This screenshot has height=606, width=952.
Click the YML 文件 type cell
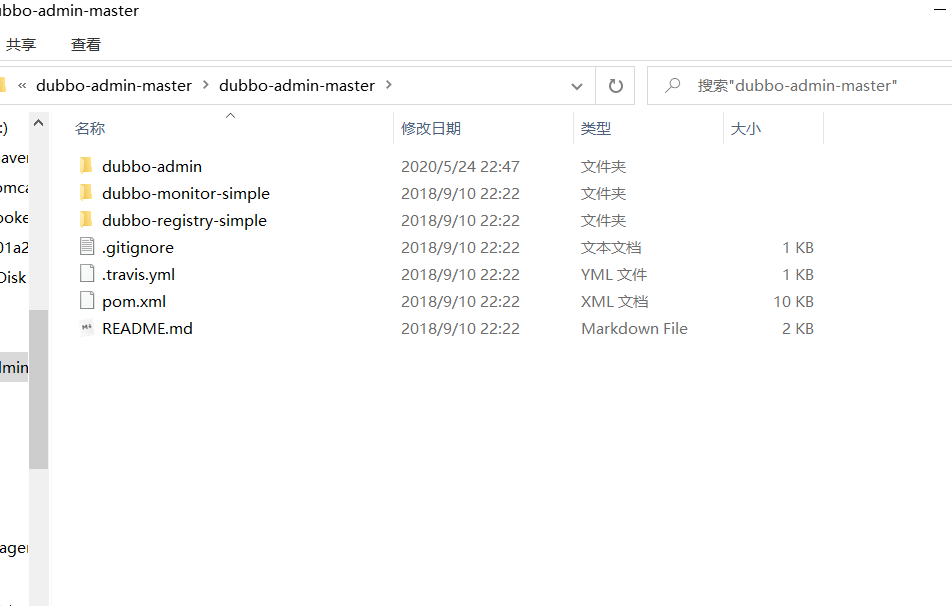pos(614,274)
